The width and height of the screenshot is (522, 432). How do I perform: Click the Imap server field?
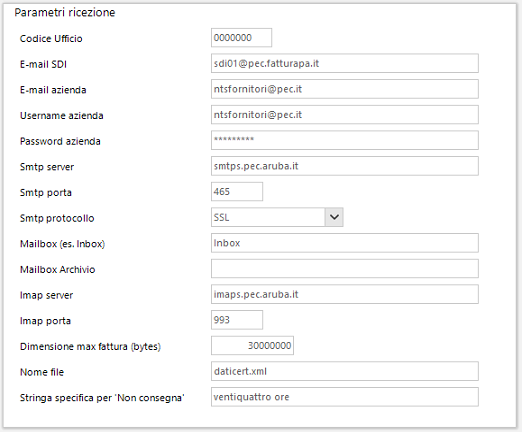click(345, 294)
